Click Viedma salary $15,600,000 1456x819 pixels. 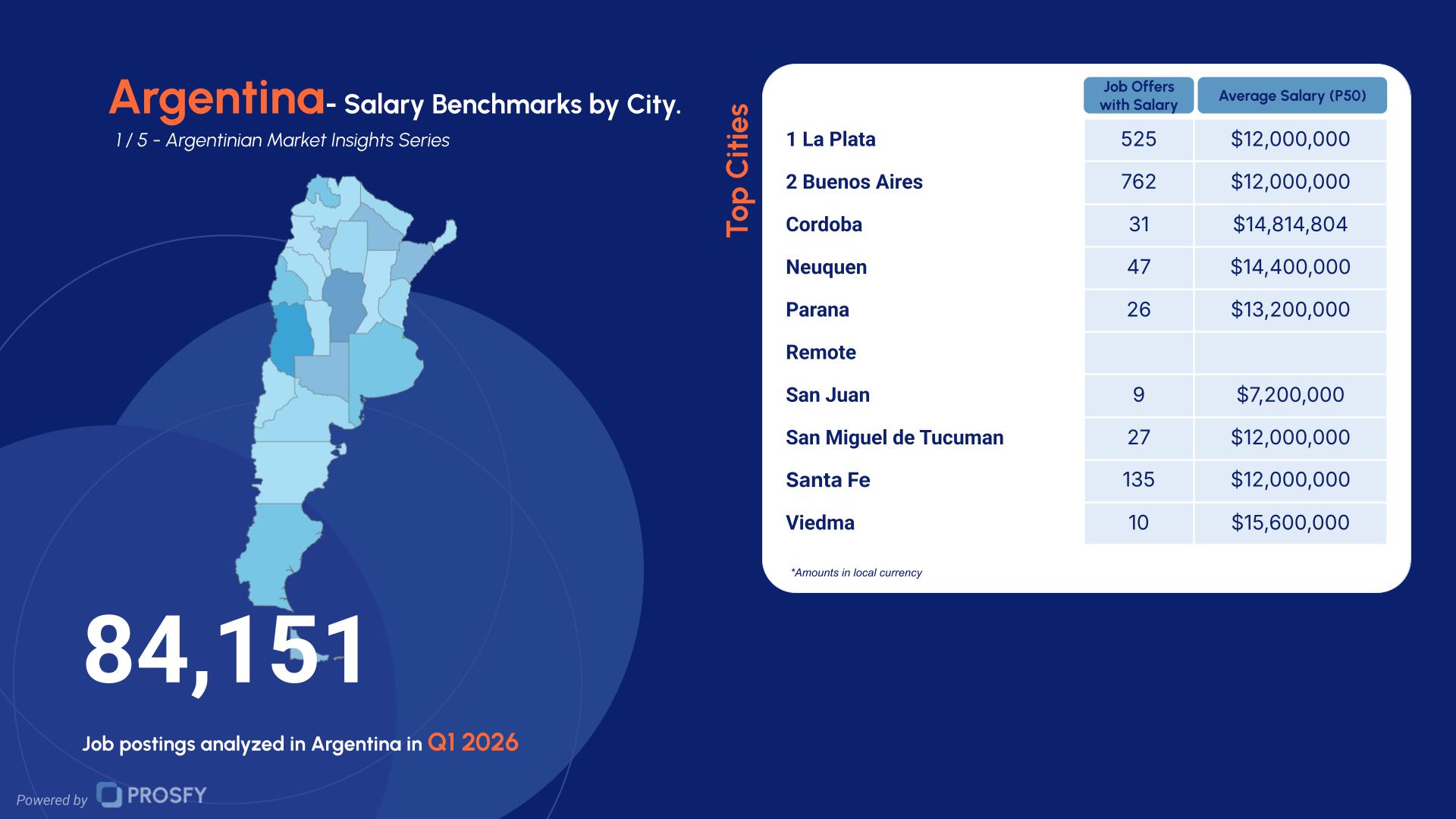click(x=1290, y=522)
